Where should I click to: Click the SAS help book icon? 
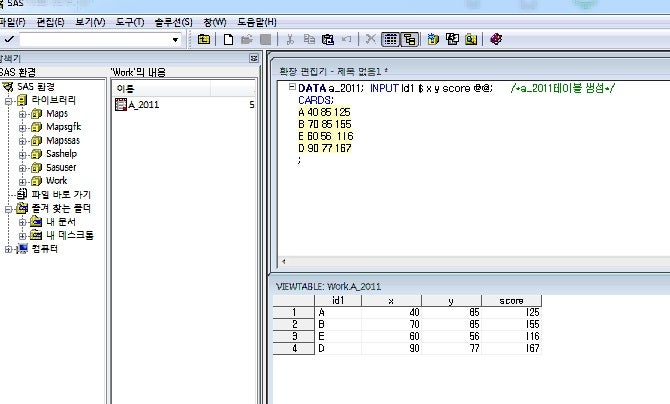pos(495,39)
